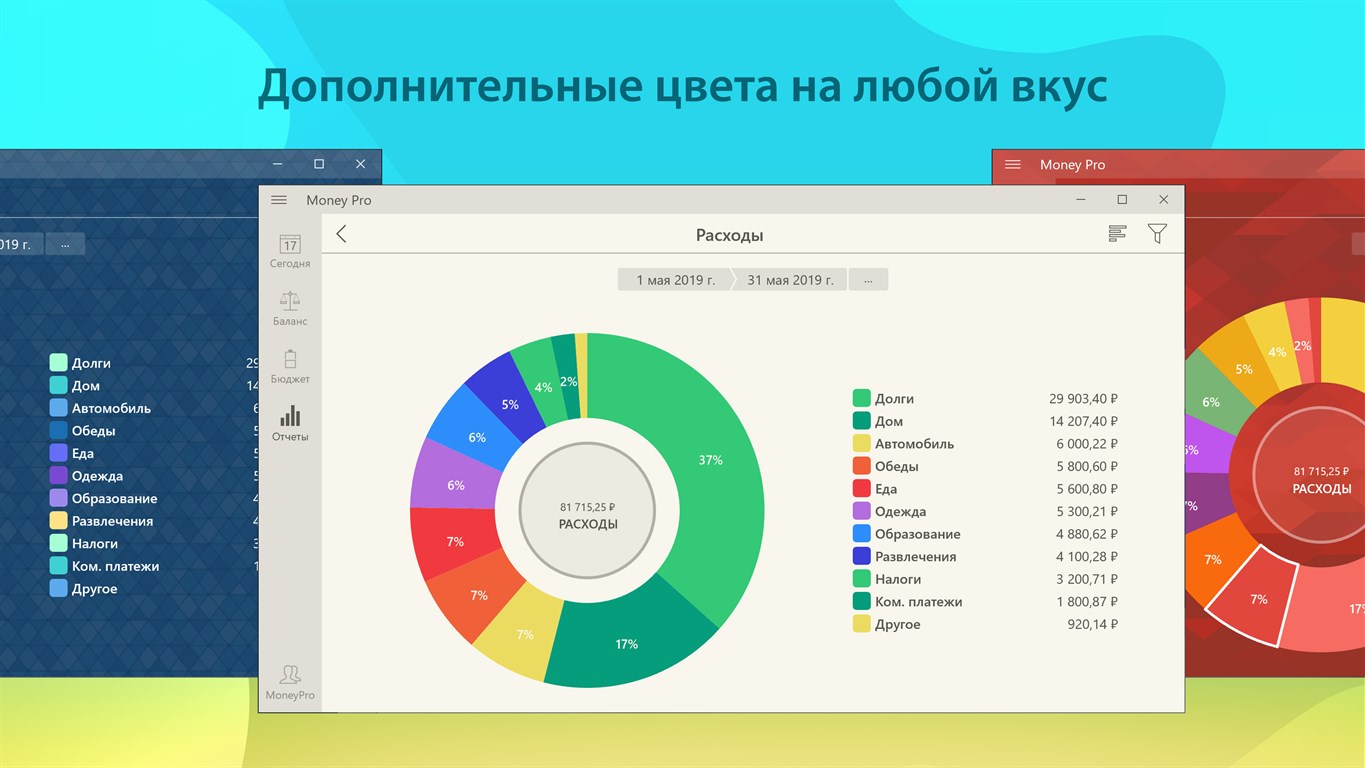This screenshot has height=768, width=1365.
Task: Click the 17% dark green donut segment
Action: tap(627, 644)
